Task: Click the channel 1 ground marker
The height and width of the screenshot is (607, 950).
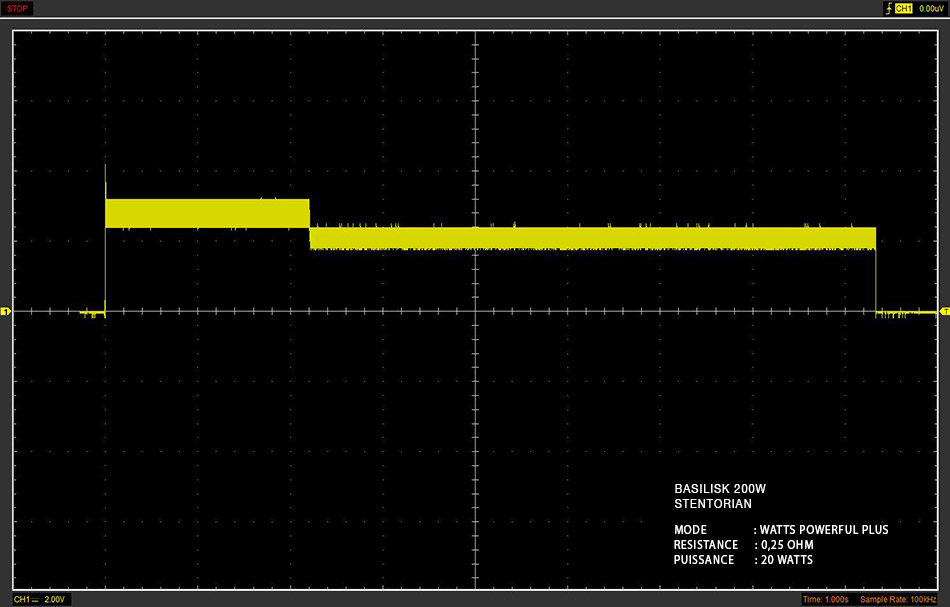Action: tap(5, 311)
